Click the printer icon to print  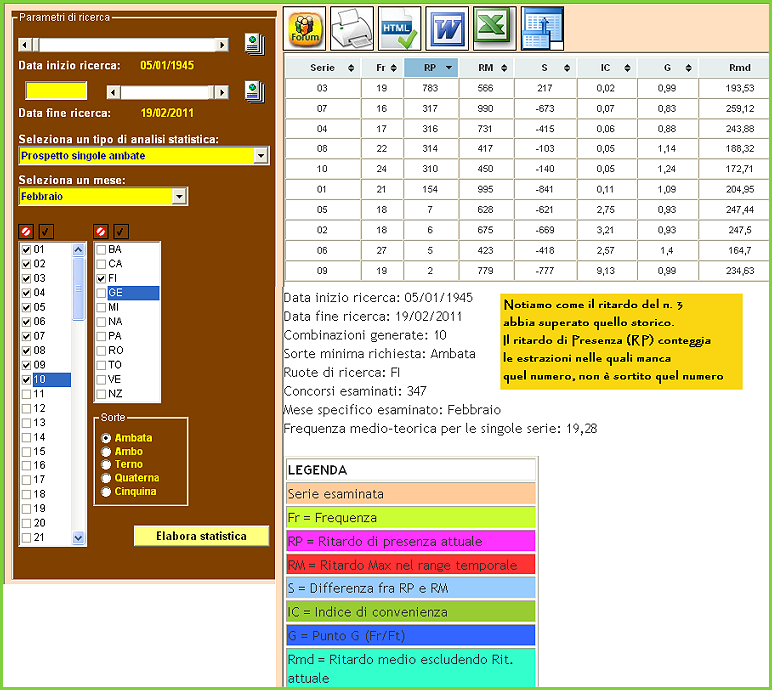point(352,29)
